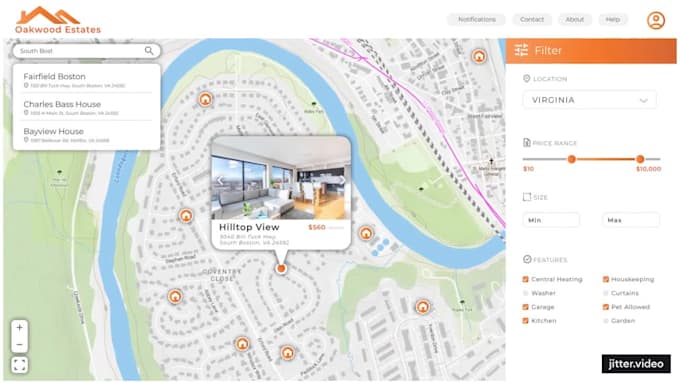680x383 pixels.
Task: Click the selected orange pin below Hilltop View card
Action: 281,268
